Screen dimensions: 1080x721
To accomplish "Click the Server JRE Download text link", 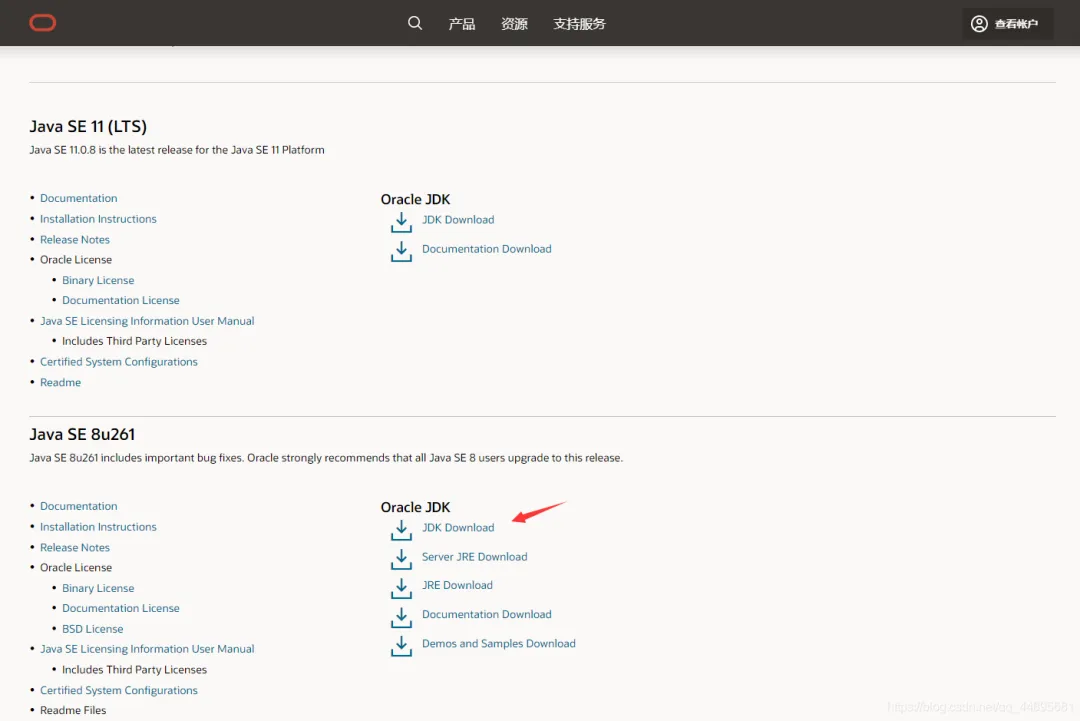I will click(x=474, y=557).
